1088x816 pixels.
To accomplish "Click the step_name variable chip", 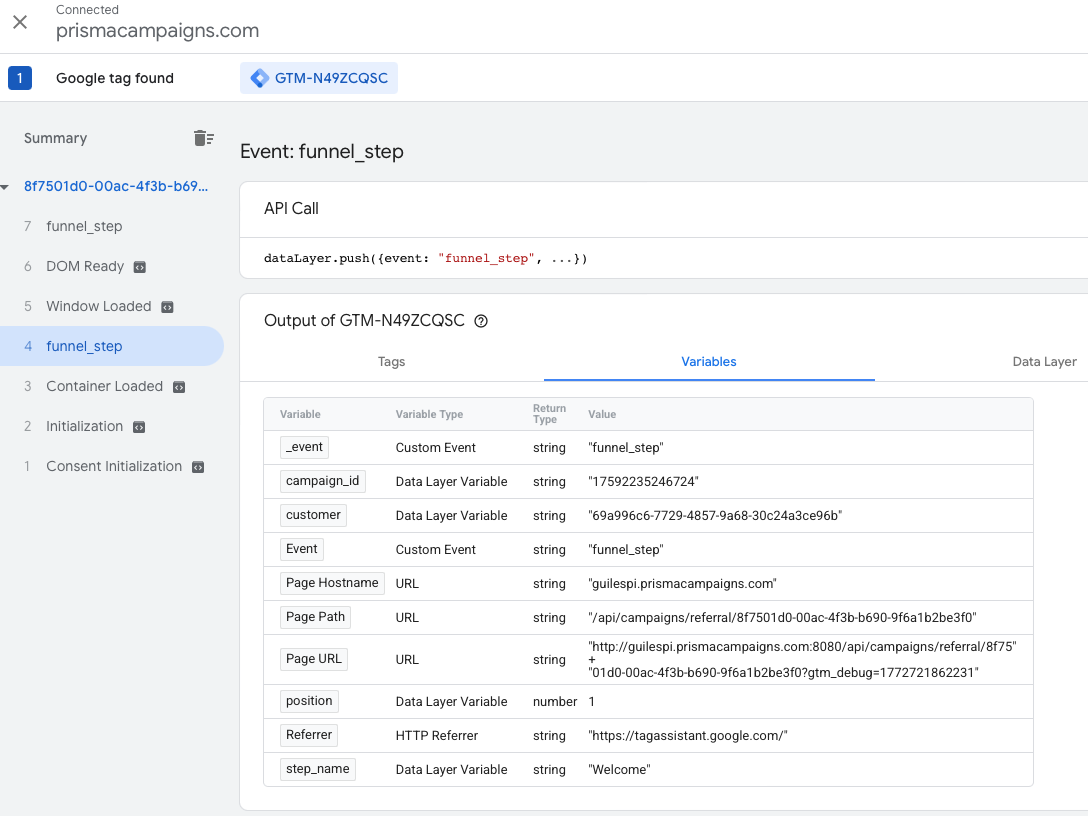I will tap(319, 769).
